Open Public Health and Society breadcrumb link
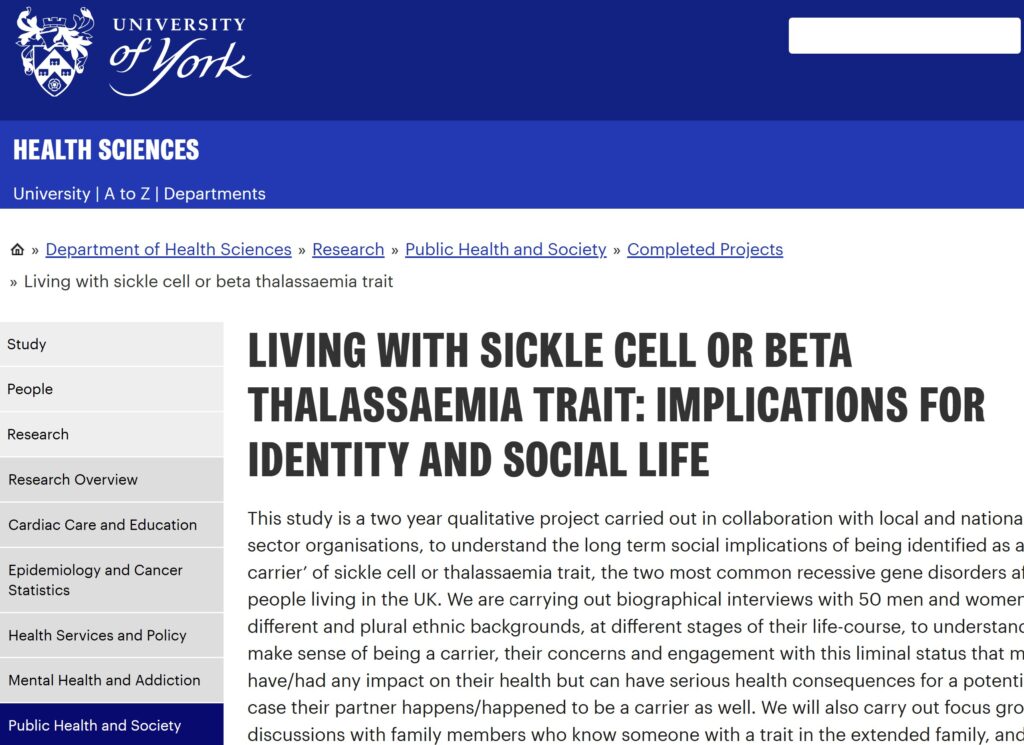 click(x=506, y=249)
